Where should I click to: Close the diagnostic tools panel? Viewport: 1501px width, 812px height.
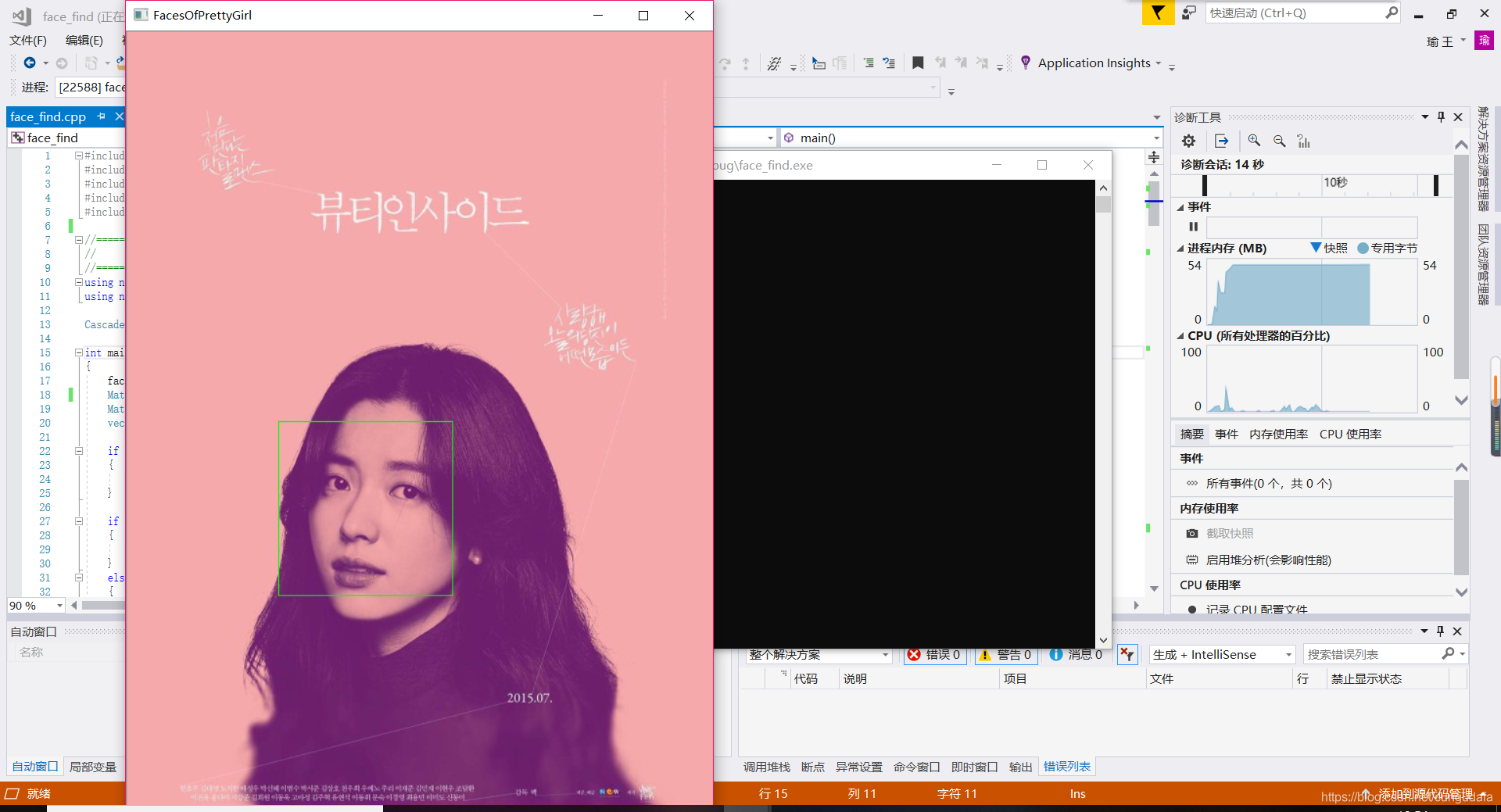click(x=1458, y=116)
